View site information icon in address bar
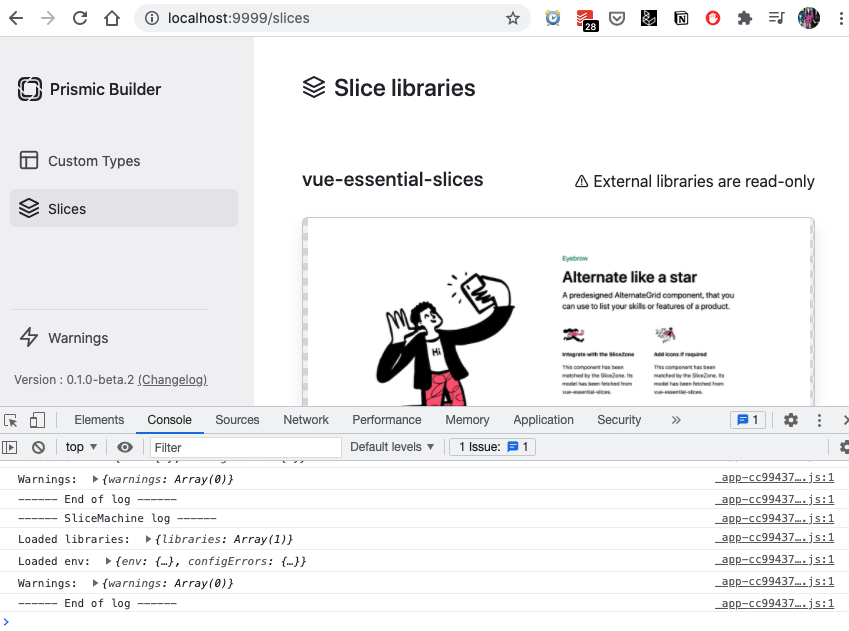 pyautogui.click(x=152, y=18)
